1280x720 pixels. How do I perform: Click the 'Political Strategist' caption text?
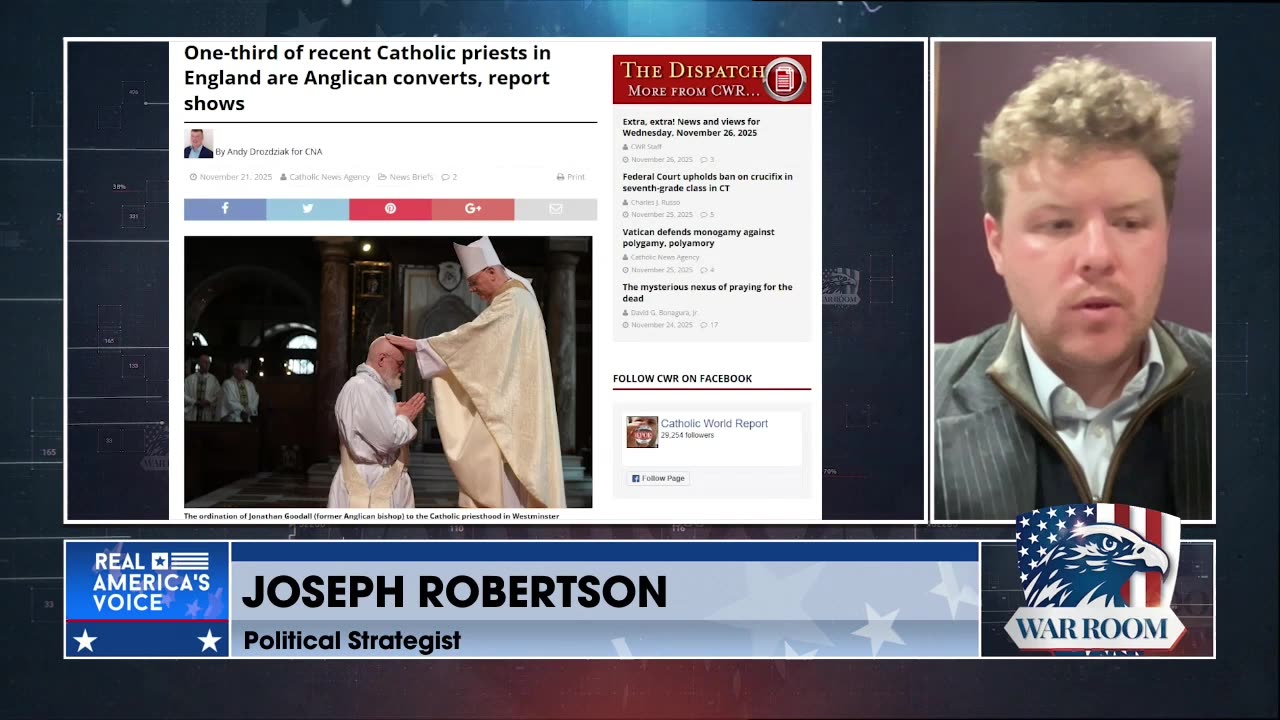352,640
